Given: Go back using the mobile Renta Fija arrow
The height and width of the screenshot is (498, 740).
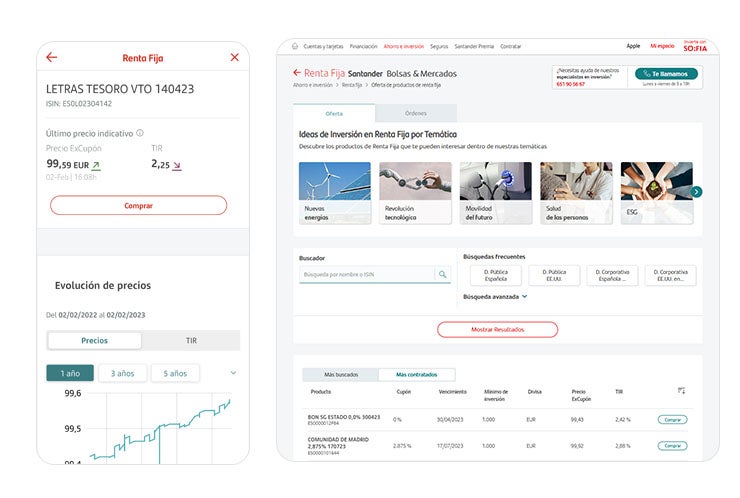Looking at the screenshot, I should pos(51,58).
